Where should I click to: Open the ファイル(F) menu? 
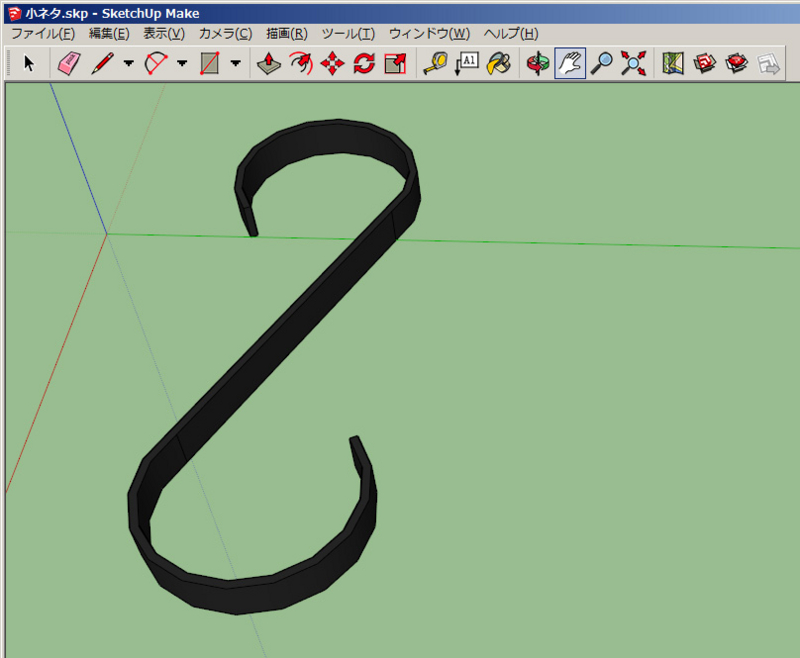coord(43,34)
